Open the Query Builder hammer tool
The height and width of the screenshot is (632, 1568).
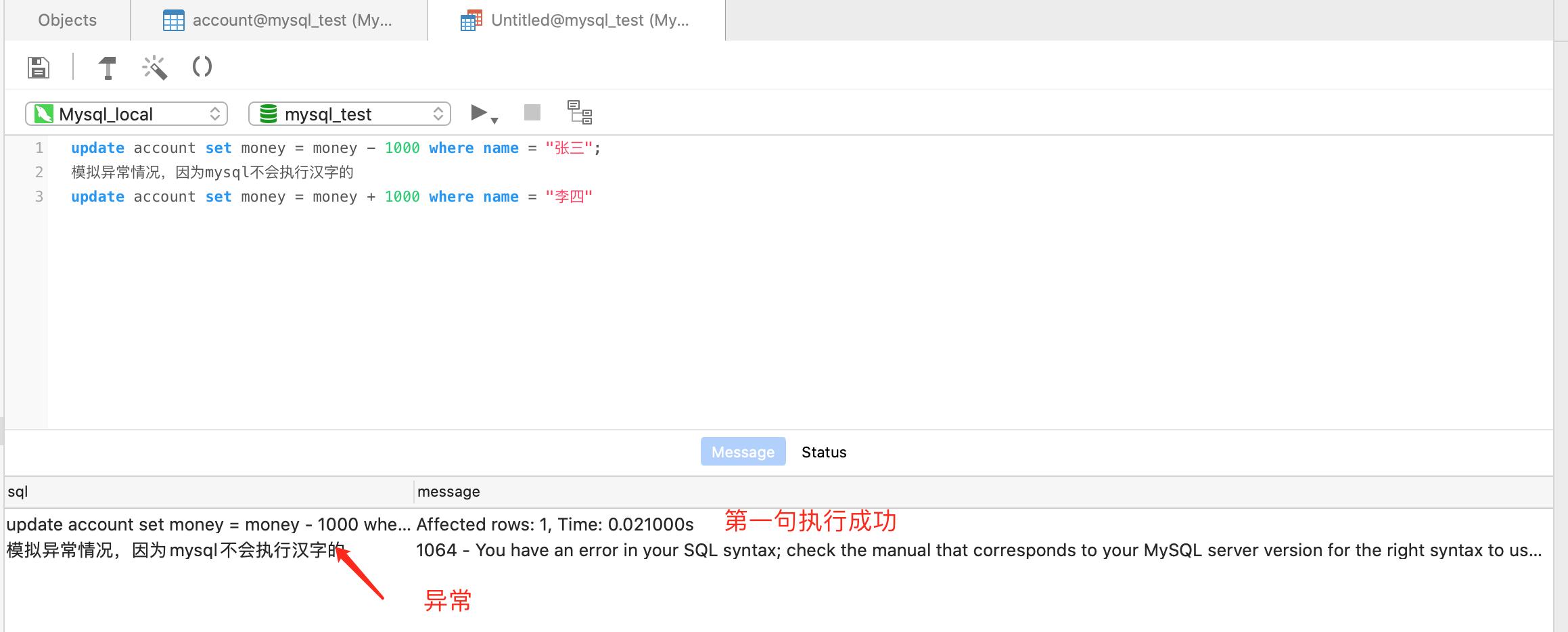[x=107, y=68]
